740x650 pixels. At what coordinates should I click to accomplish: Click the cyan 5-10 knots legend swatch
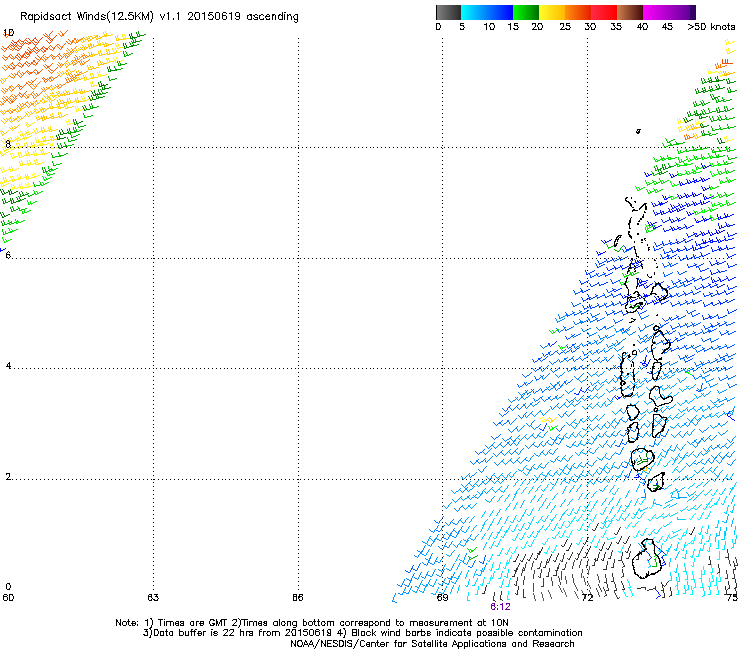474,12
